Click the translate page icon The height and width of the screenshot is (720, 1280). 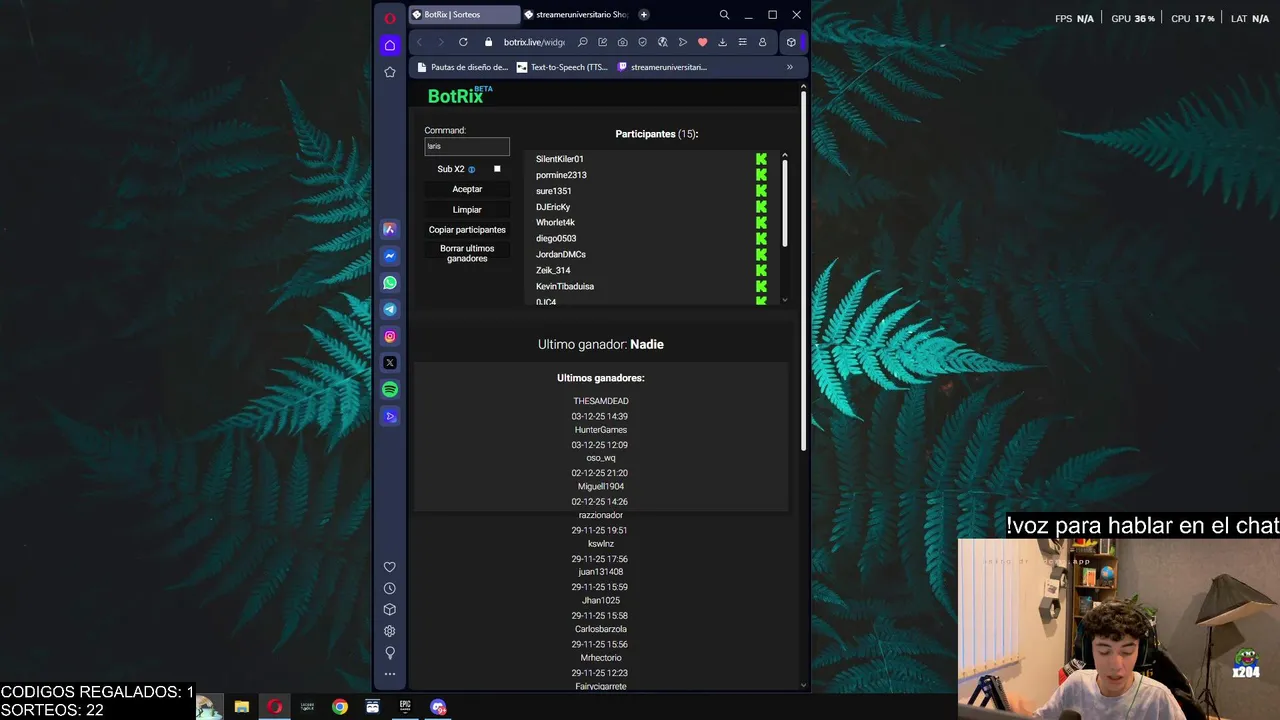[662, 42]
